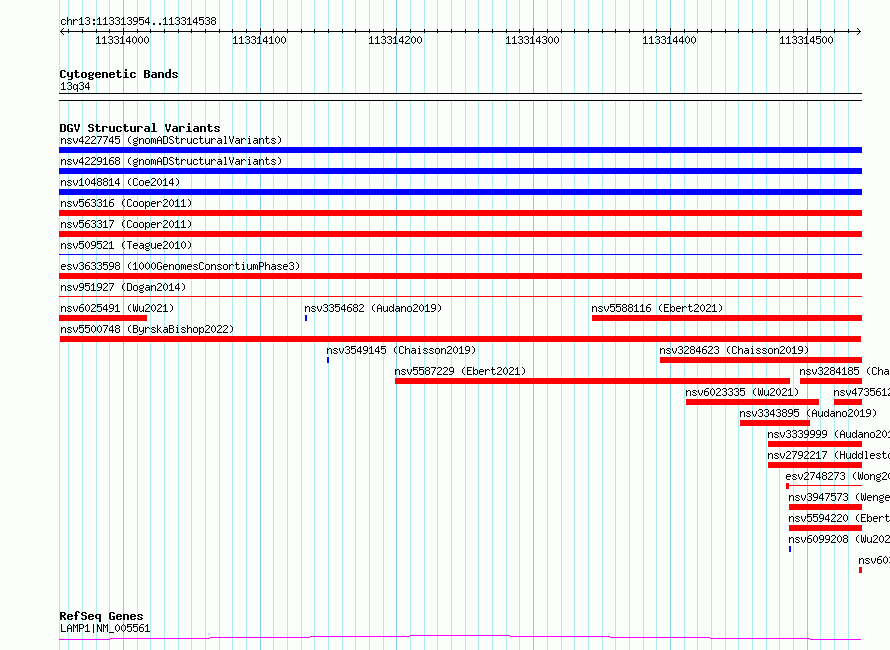The image size is (890, 650).
Task: Click the RefSeq Genes track title
Action: tap(101, 616)
